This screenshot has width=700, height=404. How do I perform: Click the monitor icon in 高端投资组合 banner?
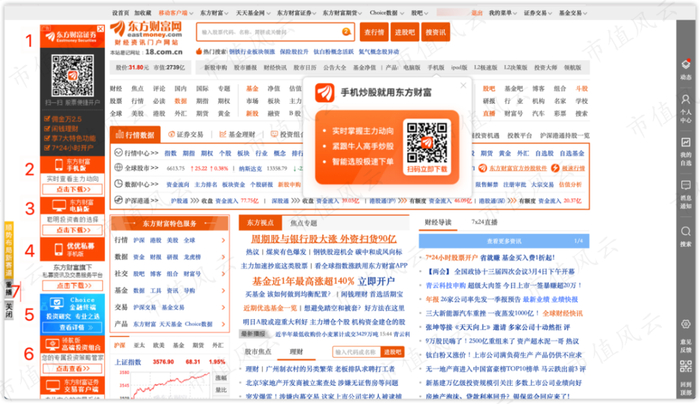[x=53, y=344]
